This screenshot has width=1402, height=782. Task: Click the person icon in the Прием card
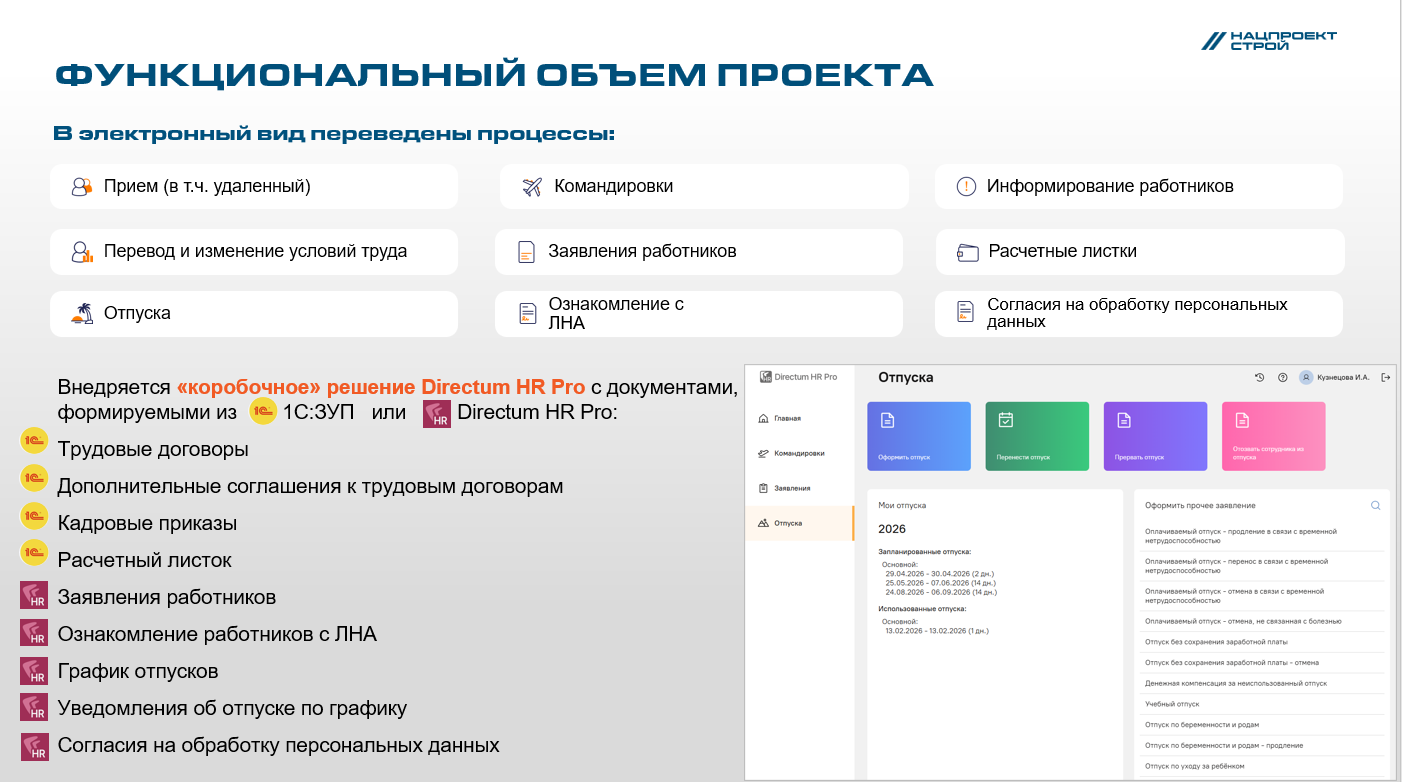tap(82, 187)
